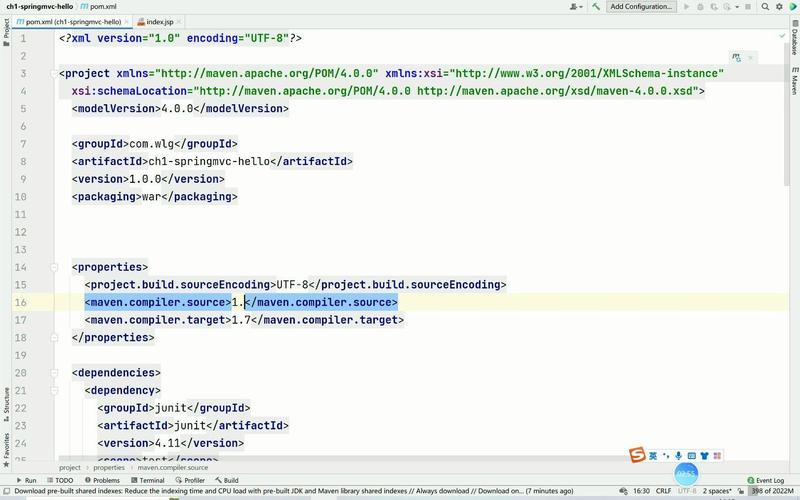The width and height of the screenshot is (800, 500).
Task: Collapse the dependency block fold marker
Action: [x=54, y=390]
